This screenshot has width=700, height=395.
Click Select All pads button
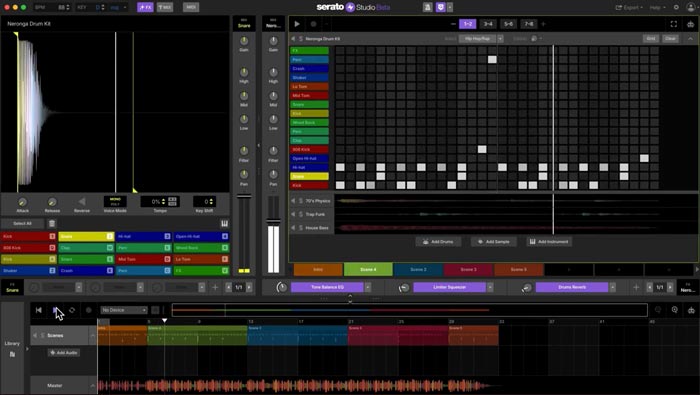(22, 223)
